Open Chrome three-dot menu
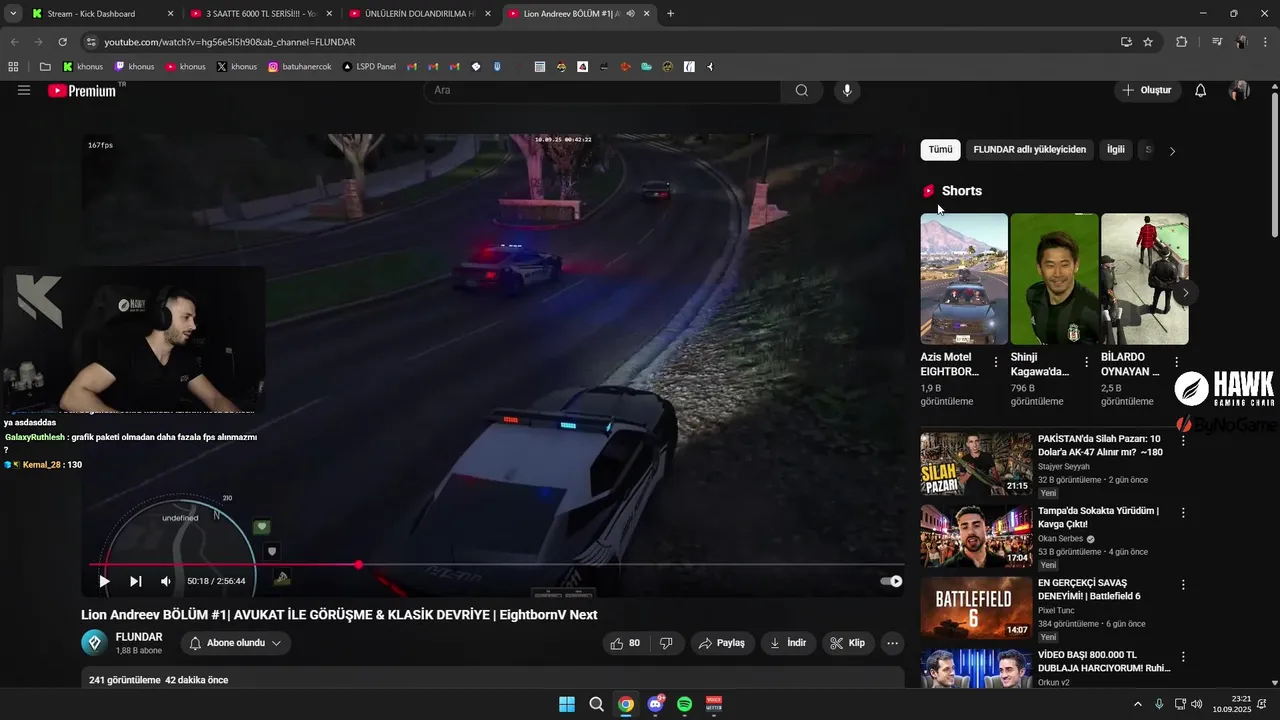The image size is (1280, 720). coord(1265,42)
